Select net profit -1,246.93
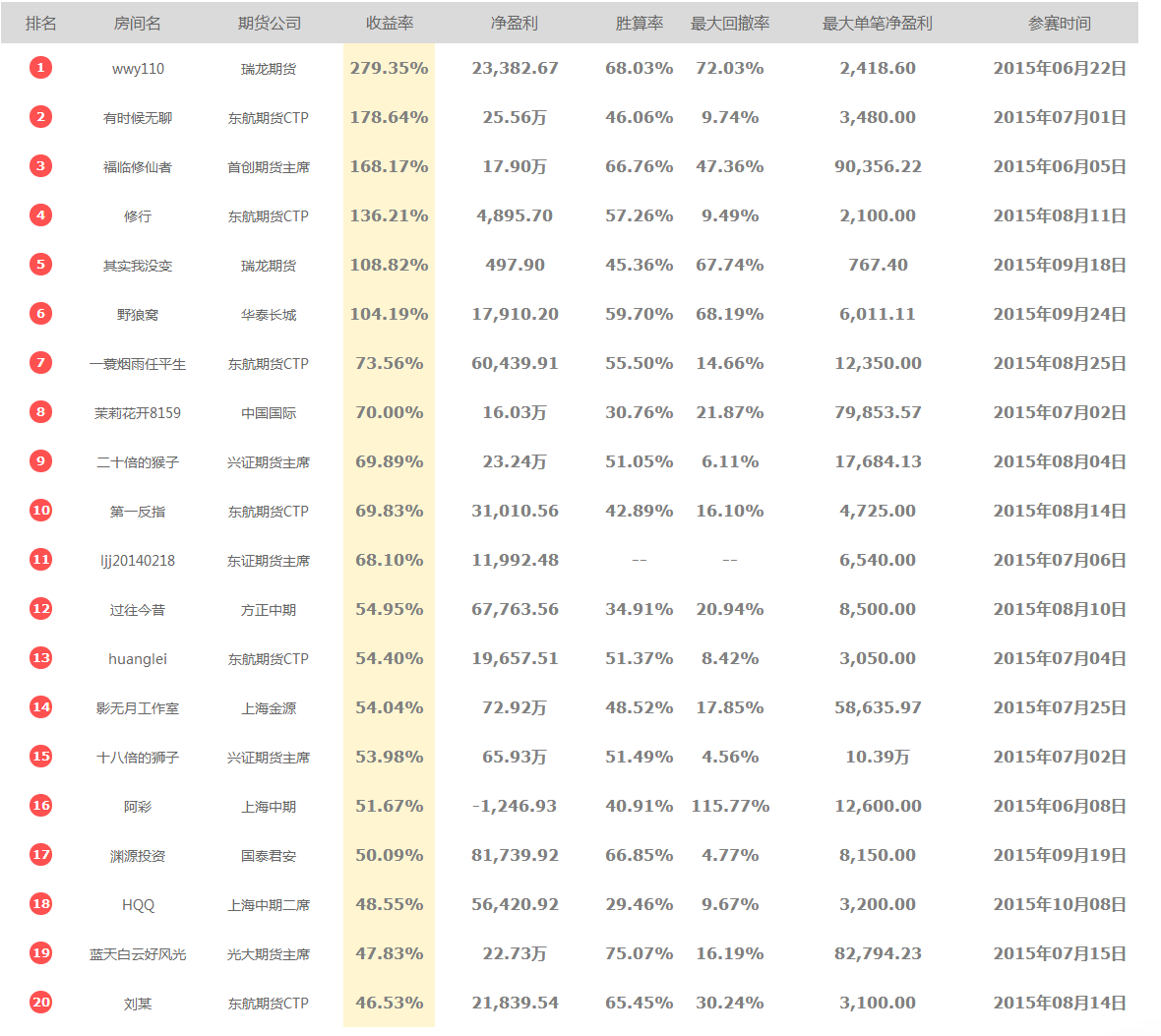This screenshot has height=1036, width=1161. [515, 806]
